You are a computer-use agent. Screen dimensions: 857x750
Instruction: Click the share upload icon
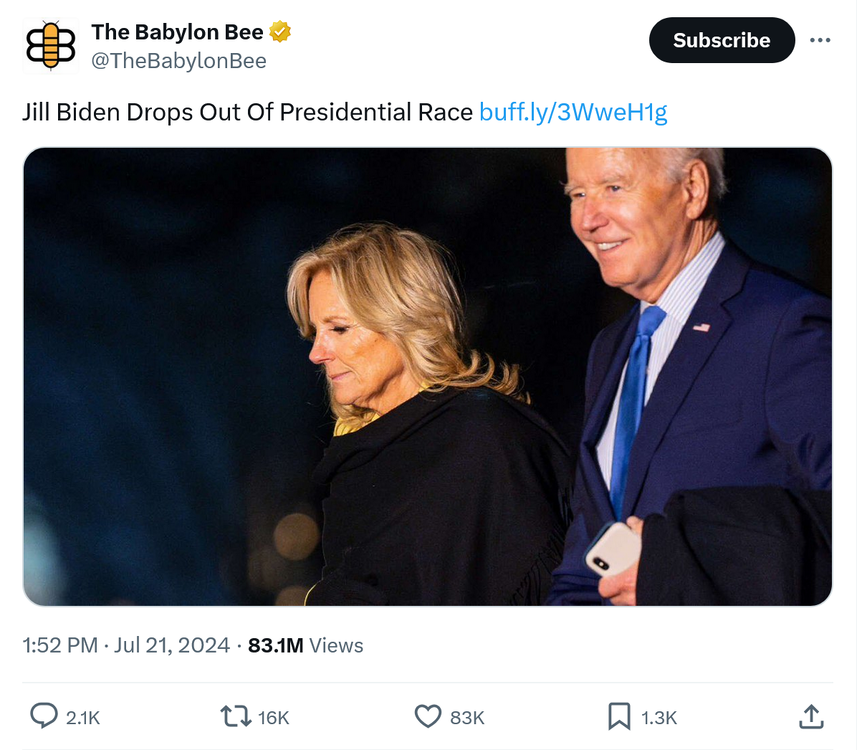click(x=811, y=716)
